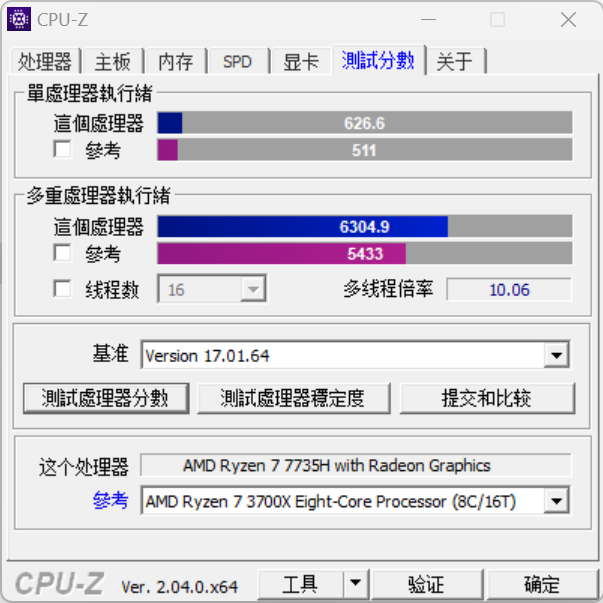
Task: Click the 确定 button
Action: [x=542, y=584]
